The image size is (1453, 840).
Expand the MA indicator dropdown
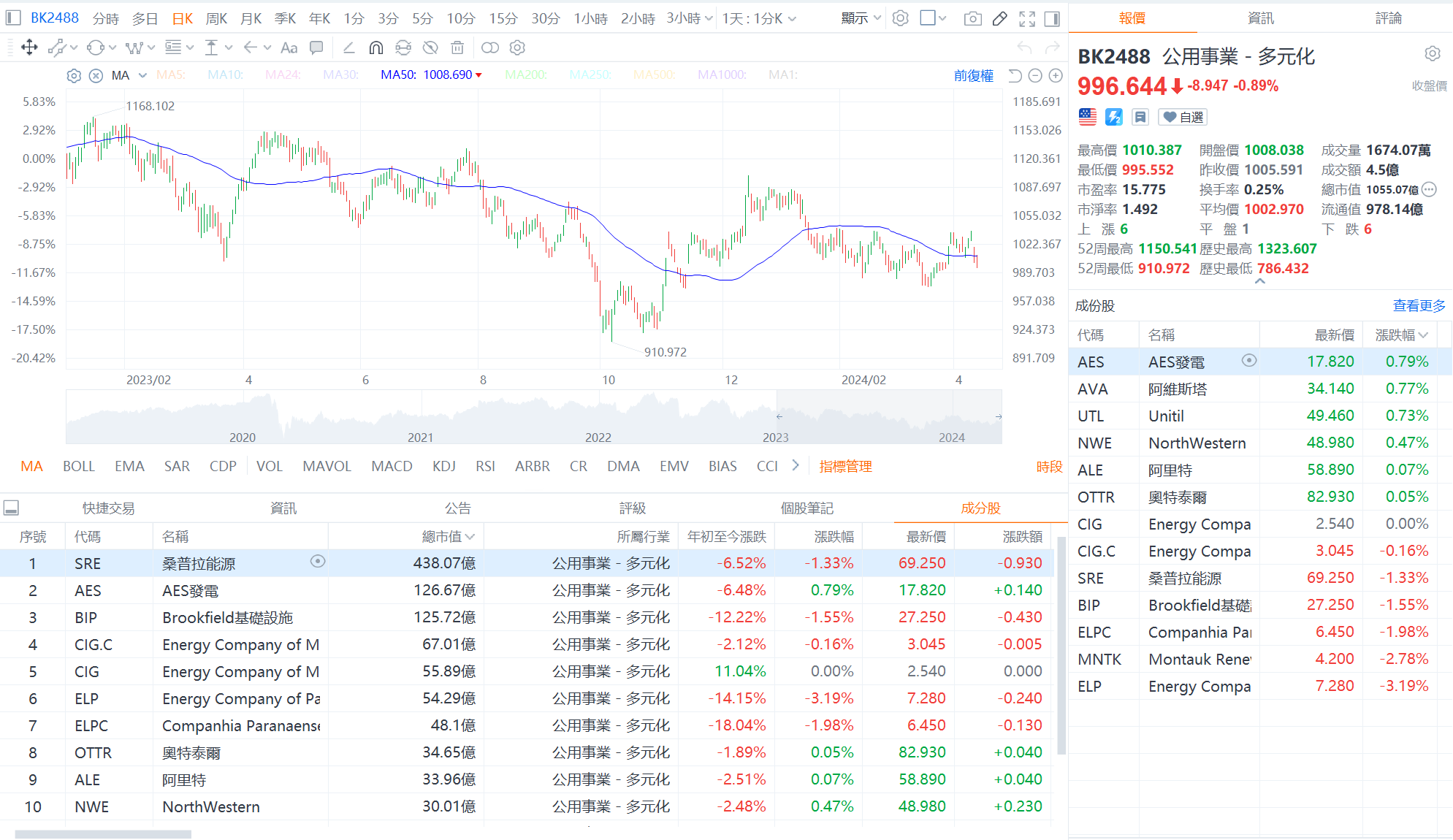(x=142, y=75)
